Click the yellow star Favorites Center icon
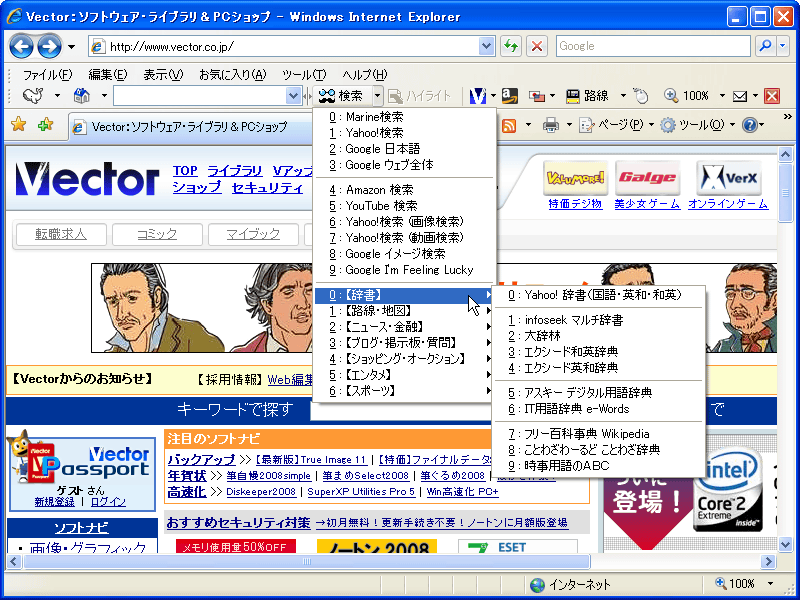 point(18,124)
